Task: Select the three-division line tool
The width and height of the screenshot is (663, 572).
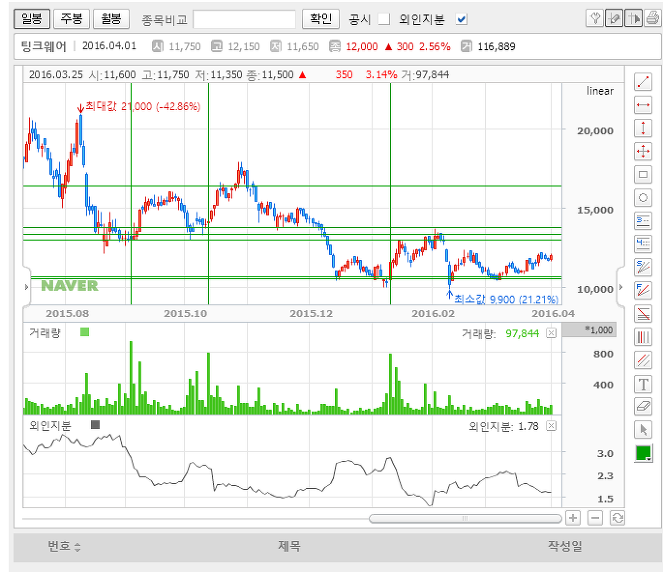Action: 643,221
